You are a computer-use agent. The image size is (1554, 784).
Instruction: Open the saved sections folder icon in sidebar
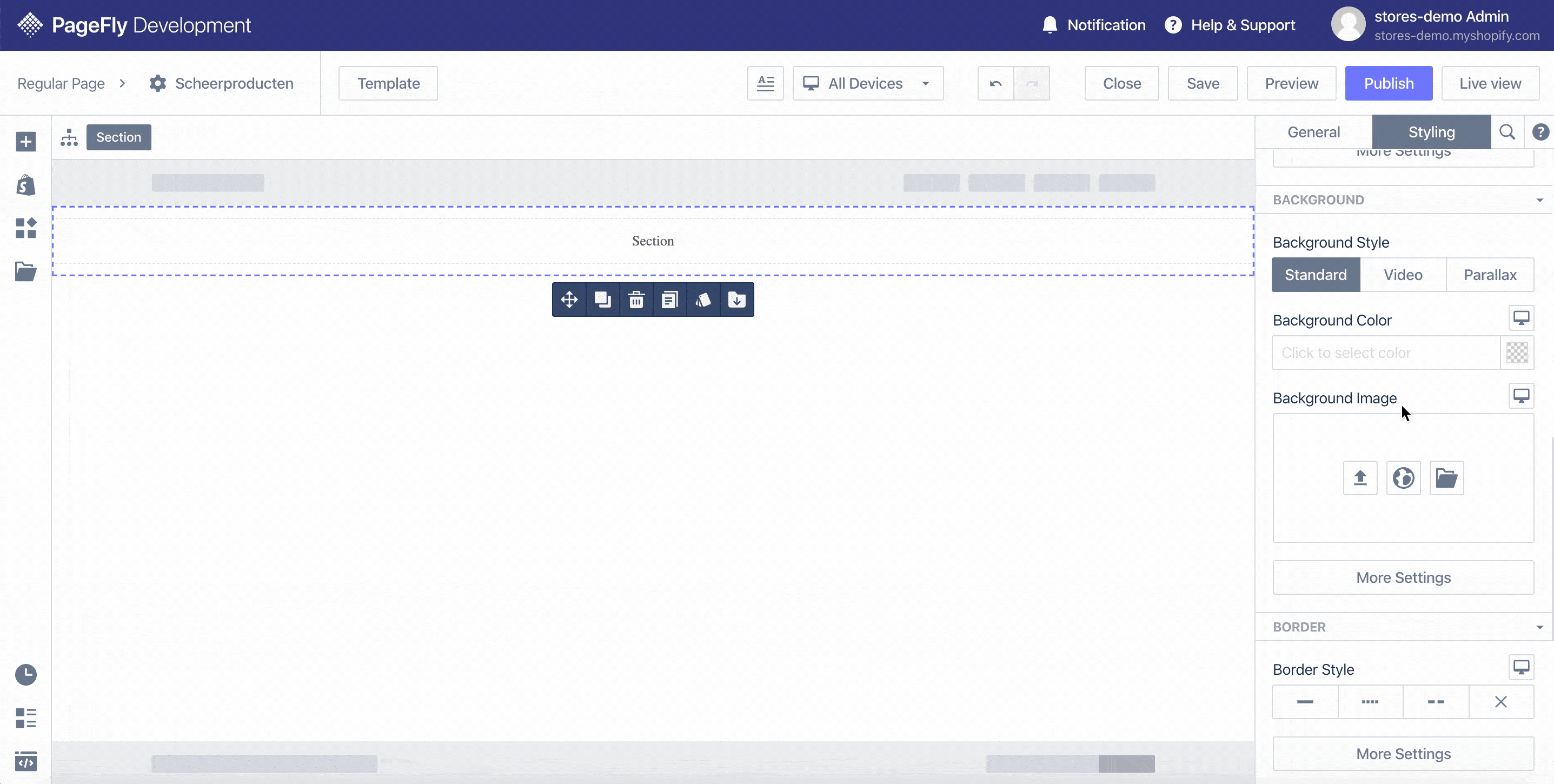[x=25, y=271]
